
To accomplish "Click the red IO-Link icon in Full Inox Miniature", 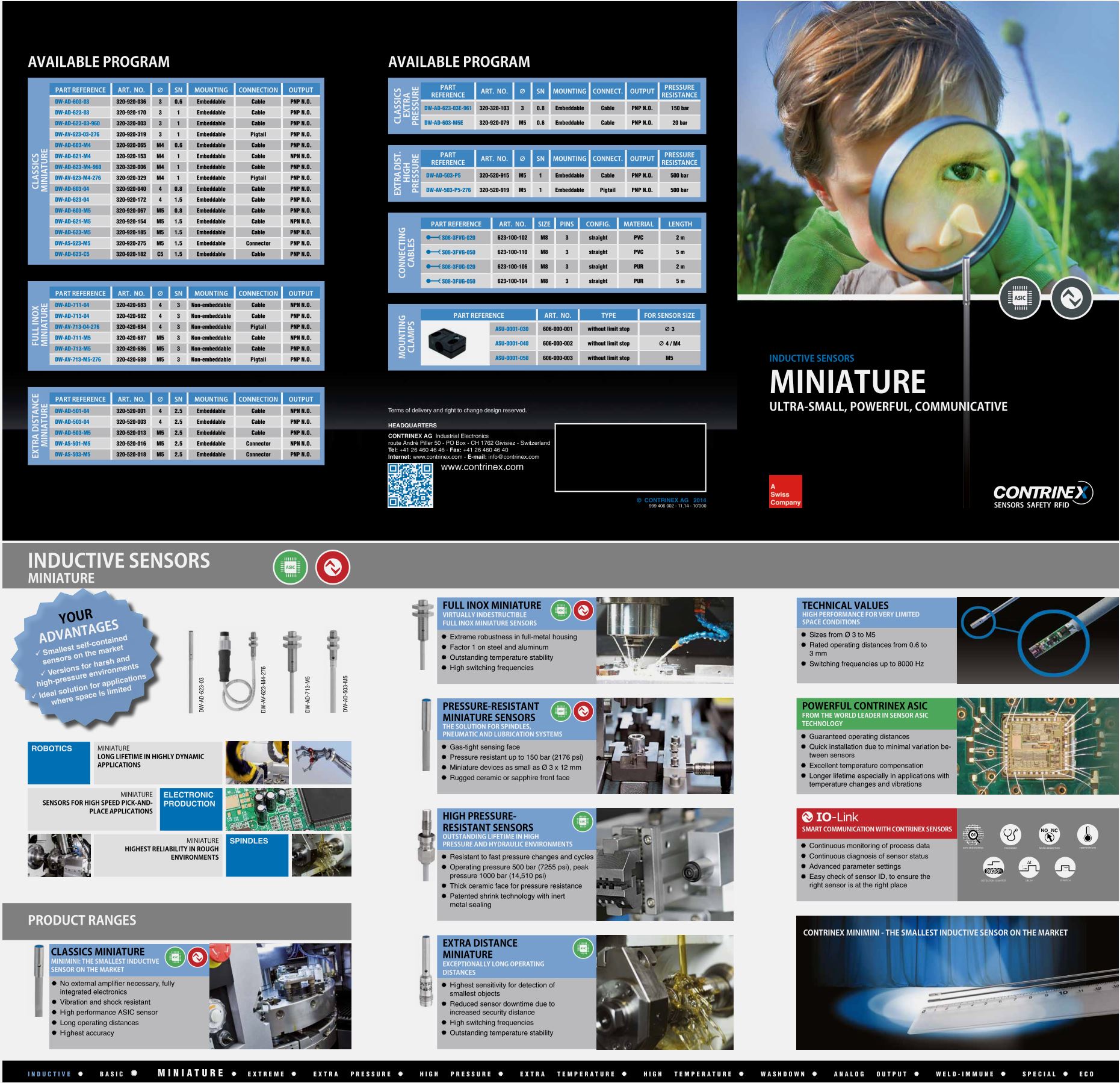I will 583,610.
